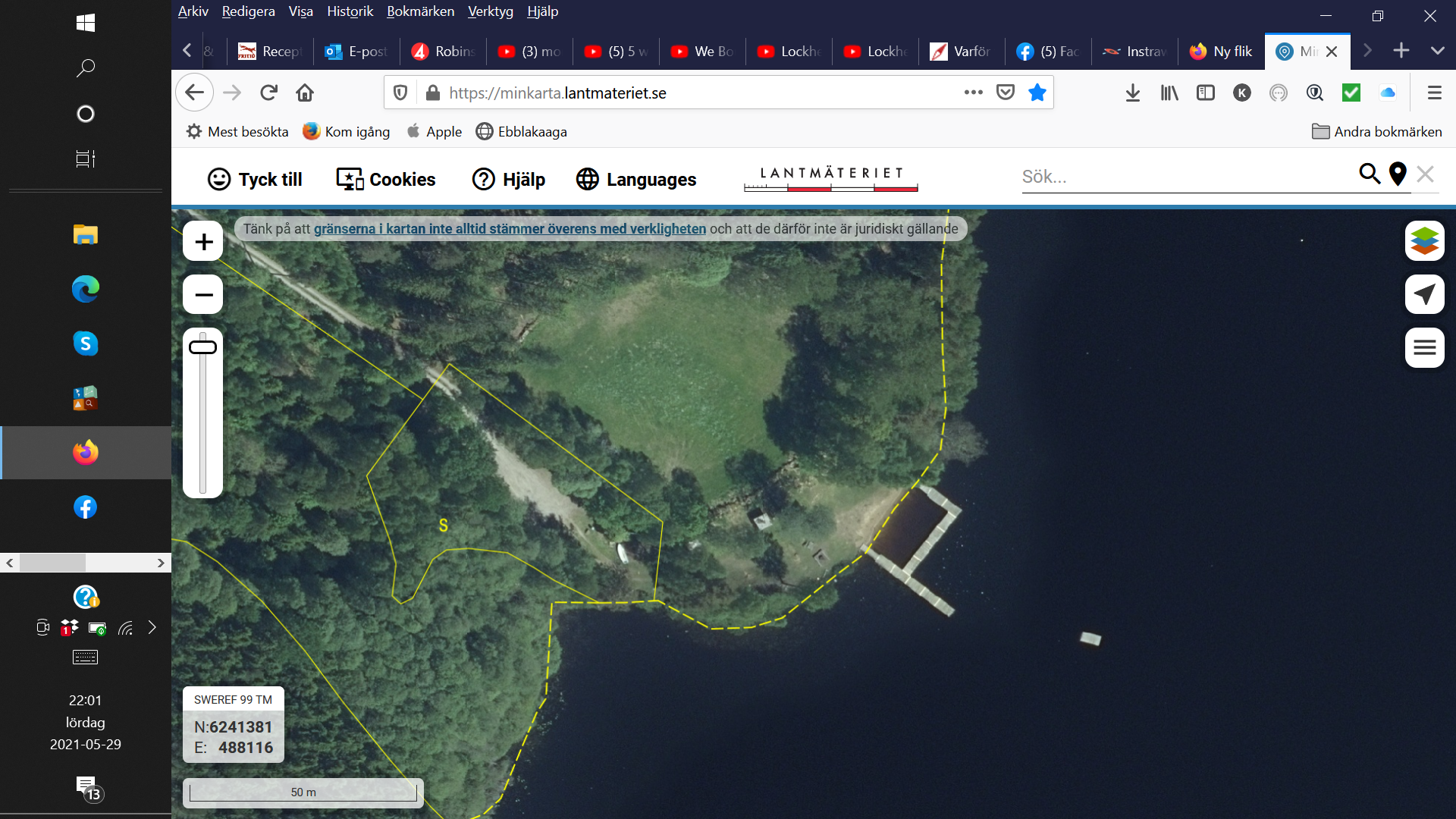Click the Tyck till button

point(255,180)
